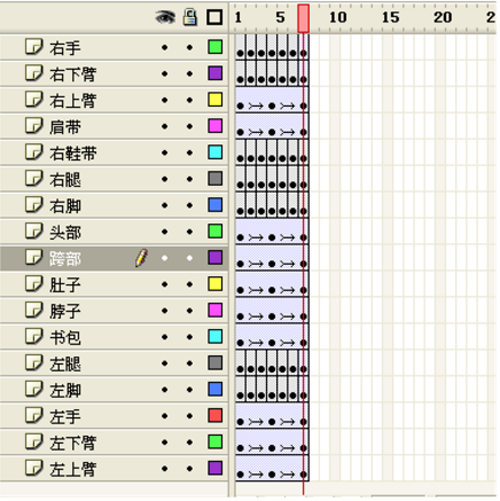This screenshot has width=500, height=501.
Task: Click the outline square header icon
Action: 215,17
